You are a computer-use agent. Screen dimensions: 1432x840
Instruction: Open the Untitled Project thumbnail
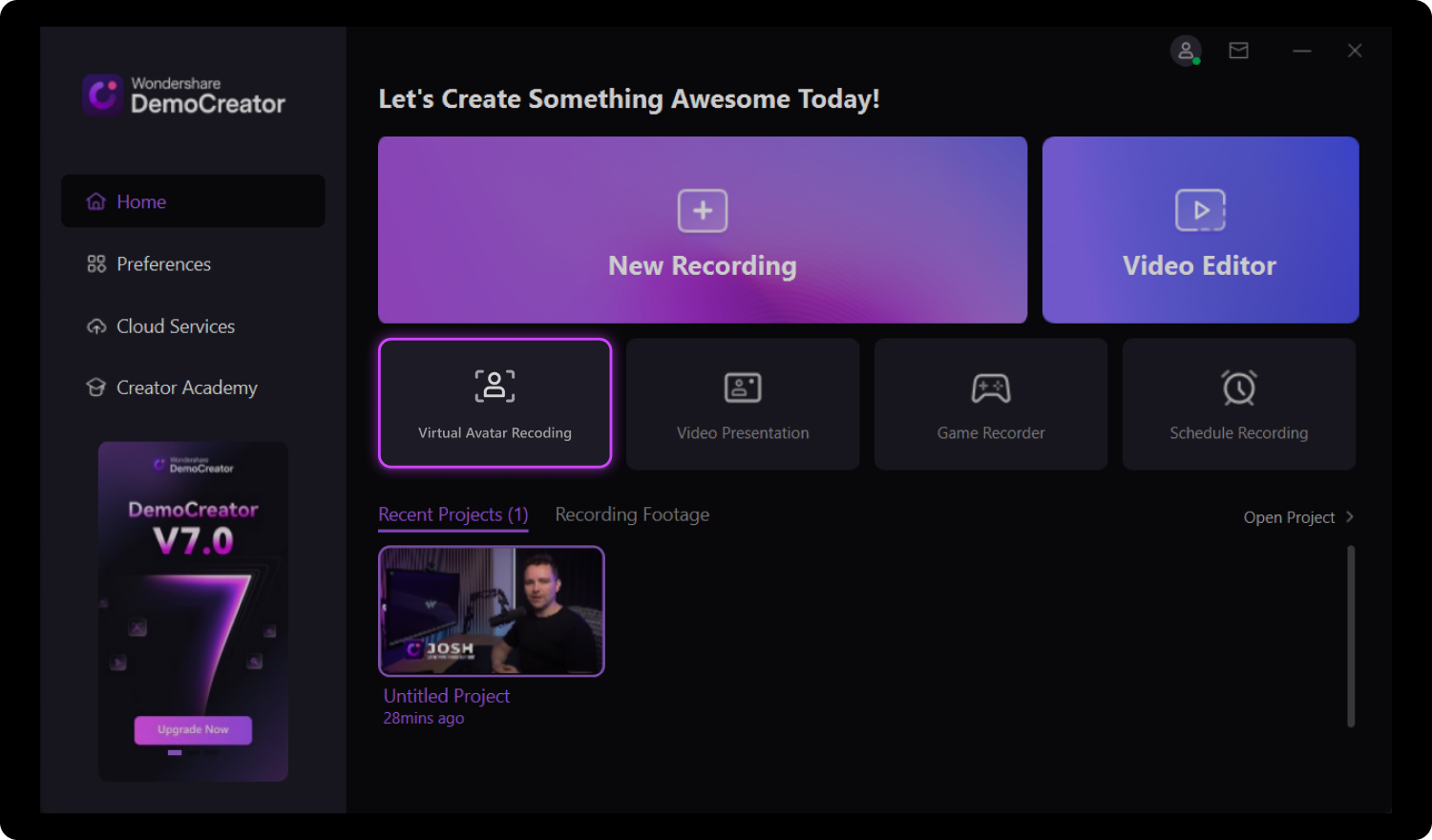pyautogui.click(x=491, y=611)
